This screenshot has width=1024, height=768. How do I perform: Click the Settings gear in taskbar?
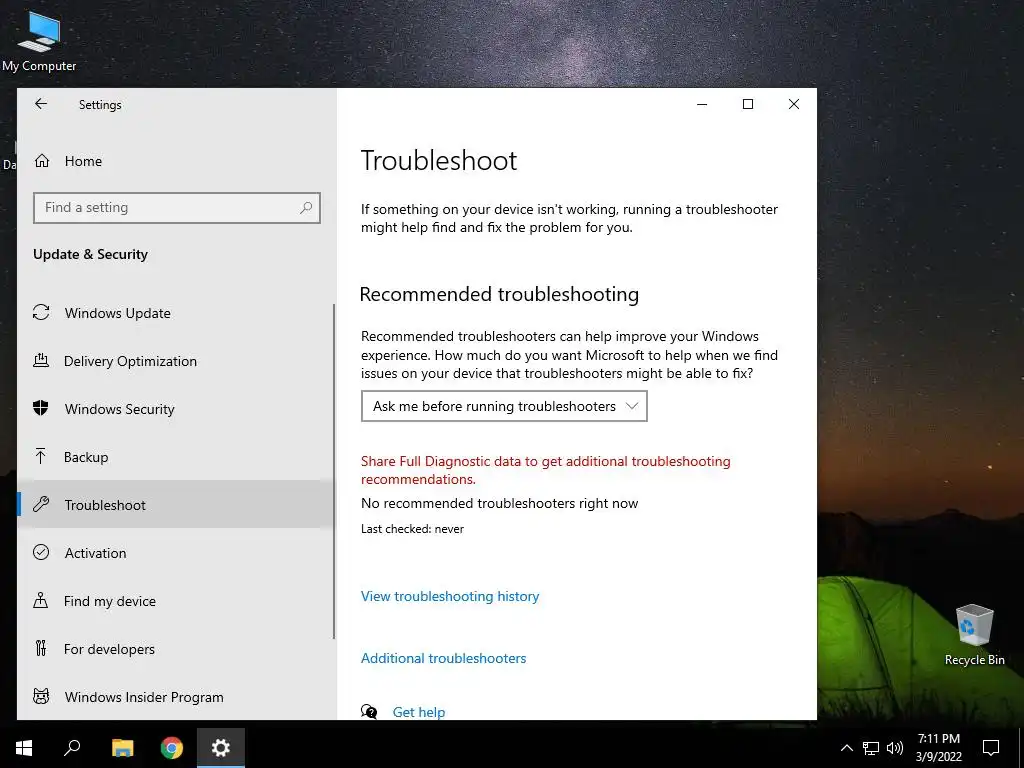221,748
